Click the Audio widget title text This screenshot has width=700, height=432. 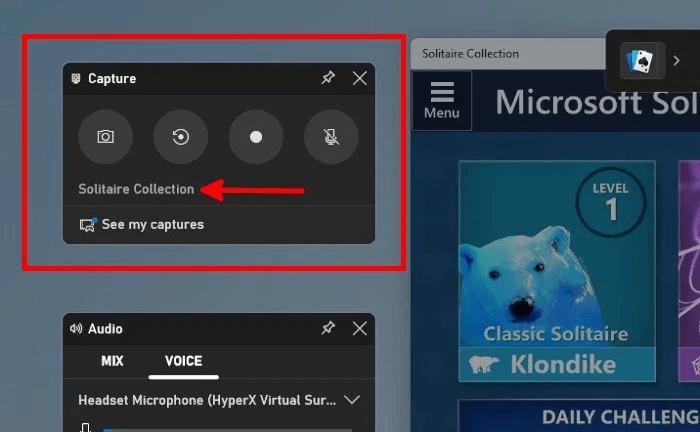(x=105, y=329)
